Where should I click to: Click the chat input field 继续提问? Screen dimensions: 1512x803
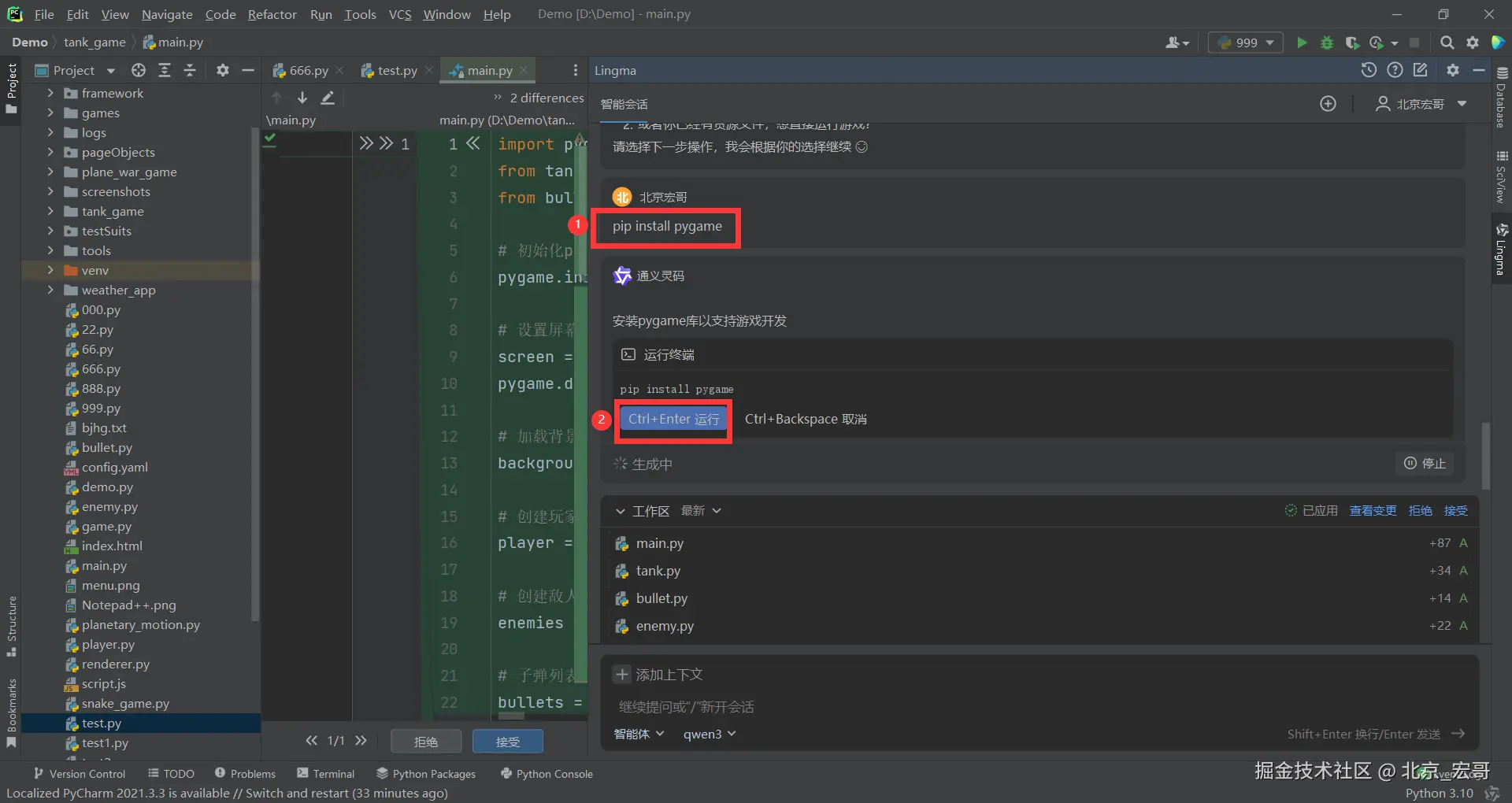(1038, 707)
